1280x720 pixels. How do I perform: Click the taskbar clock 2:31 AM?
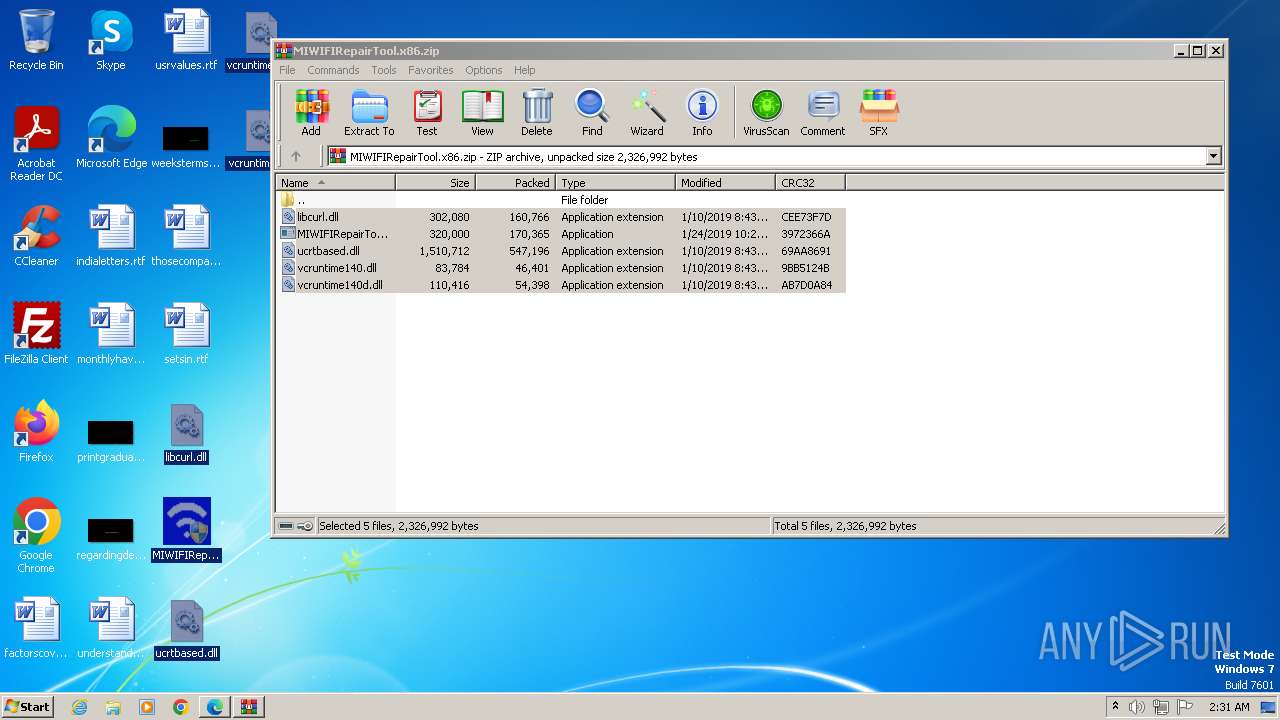(x=1229, y=707)
